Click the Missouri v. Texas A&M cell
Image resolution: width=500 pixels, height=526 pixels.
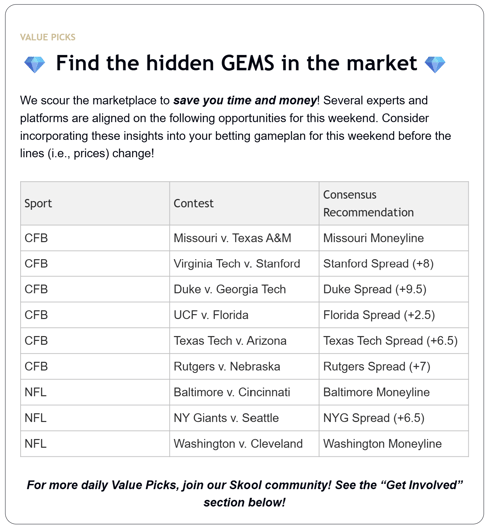click(244, 238)
